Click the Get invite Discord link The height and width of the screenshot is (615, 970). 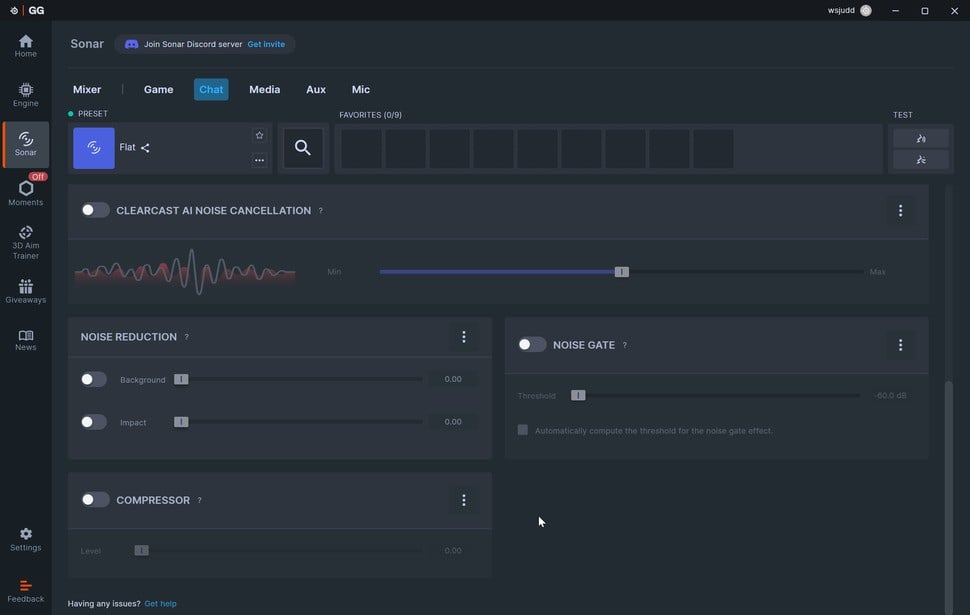tap(266, 44)
